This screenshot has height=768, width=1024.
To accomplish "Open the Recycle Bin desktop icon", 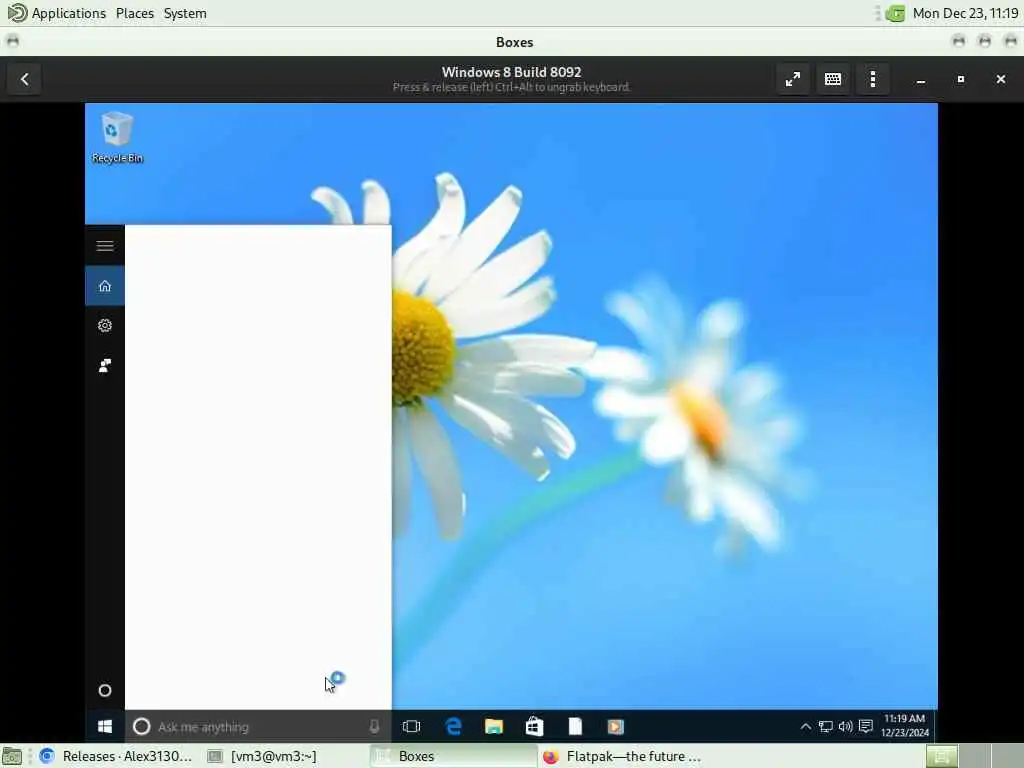I will 117,138.
